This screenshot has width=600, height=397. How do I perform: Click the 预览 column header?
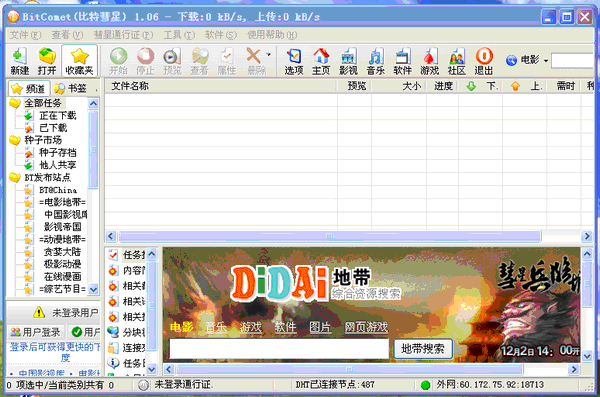[x=354, y=86]
